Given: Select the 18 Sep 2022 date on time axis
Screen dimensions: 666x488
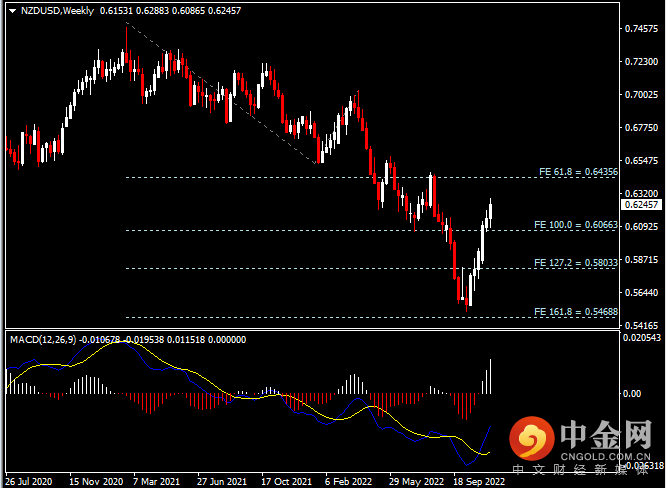Looking at the screenshot, I should pos(476,480).
